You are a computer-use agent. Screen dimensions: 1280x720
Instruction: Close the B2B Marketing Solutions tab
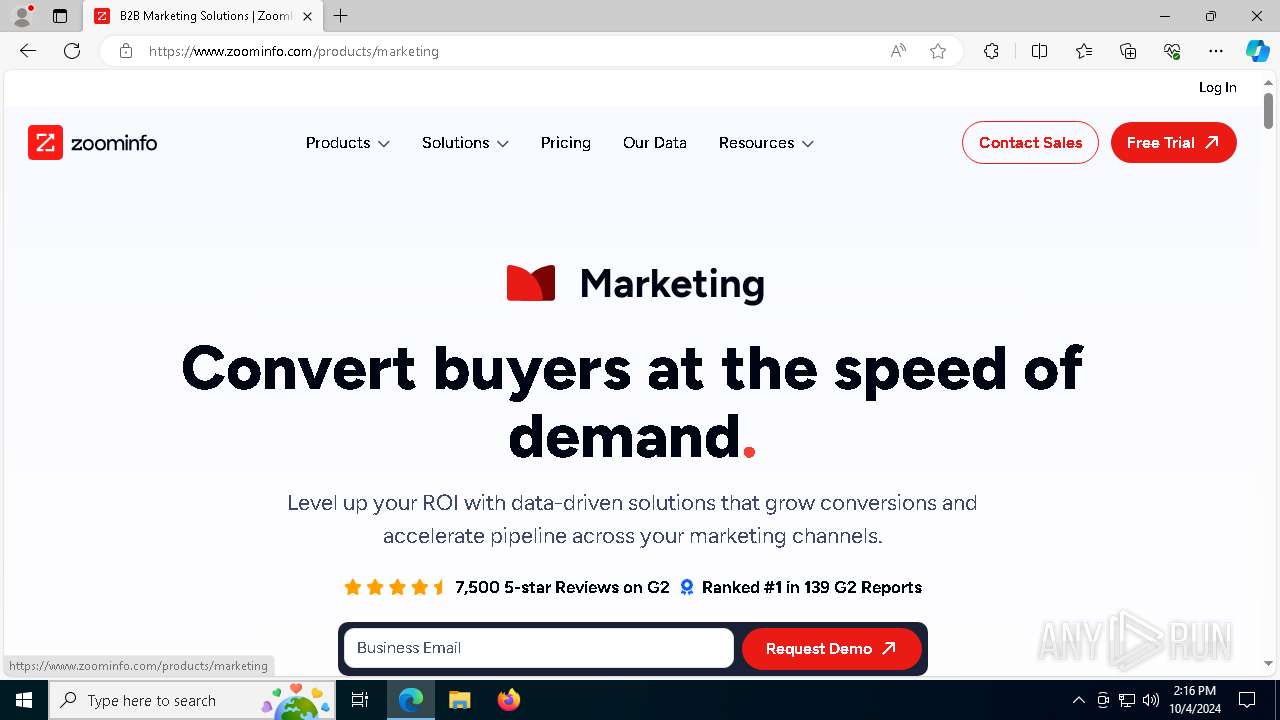[307, 16]
